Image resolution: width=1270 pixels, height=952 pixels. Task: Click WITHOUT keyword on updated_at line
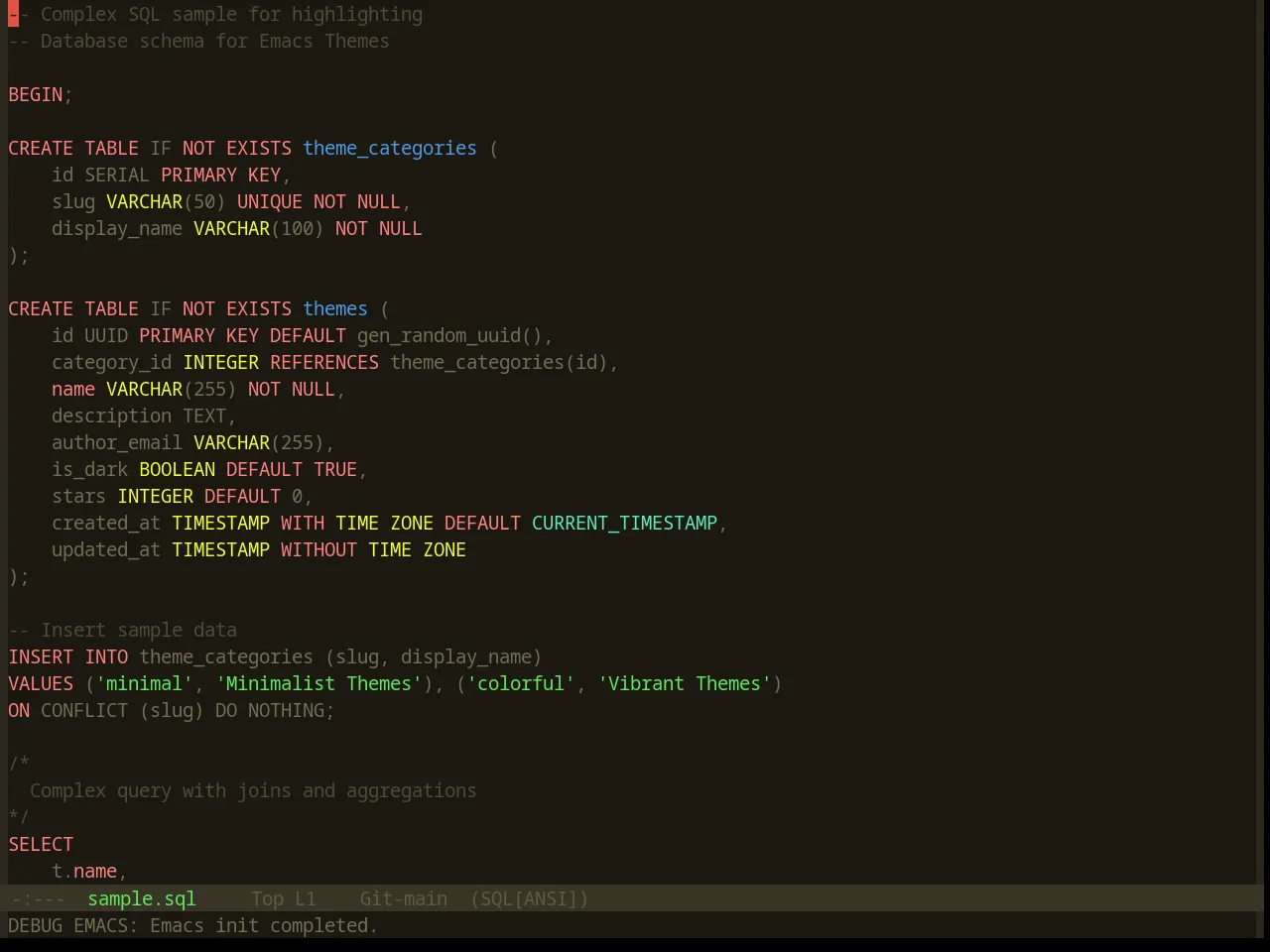319,549
